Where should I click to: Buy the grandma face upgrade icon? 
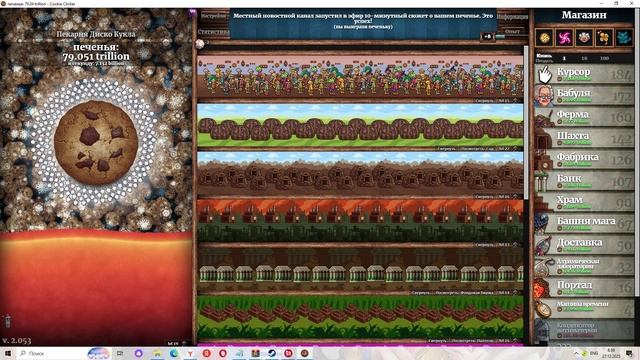coord(584,38)
